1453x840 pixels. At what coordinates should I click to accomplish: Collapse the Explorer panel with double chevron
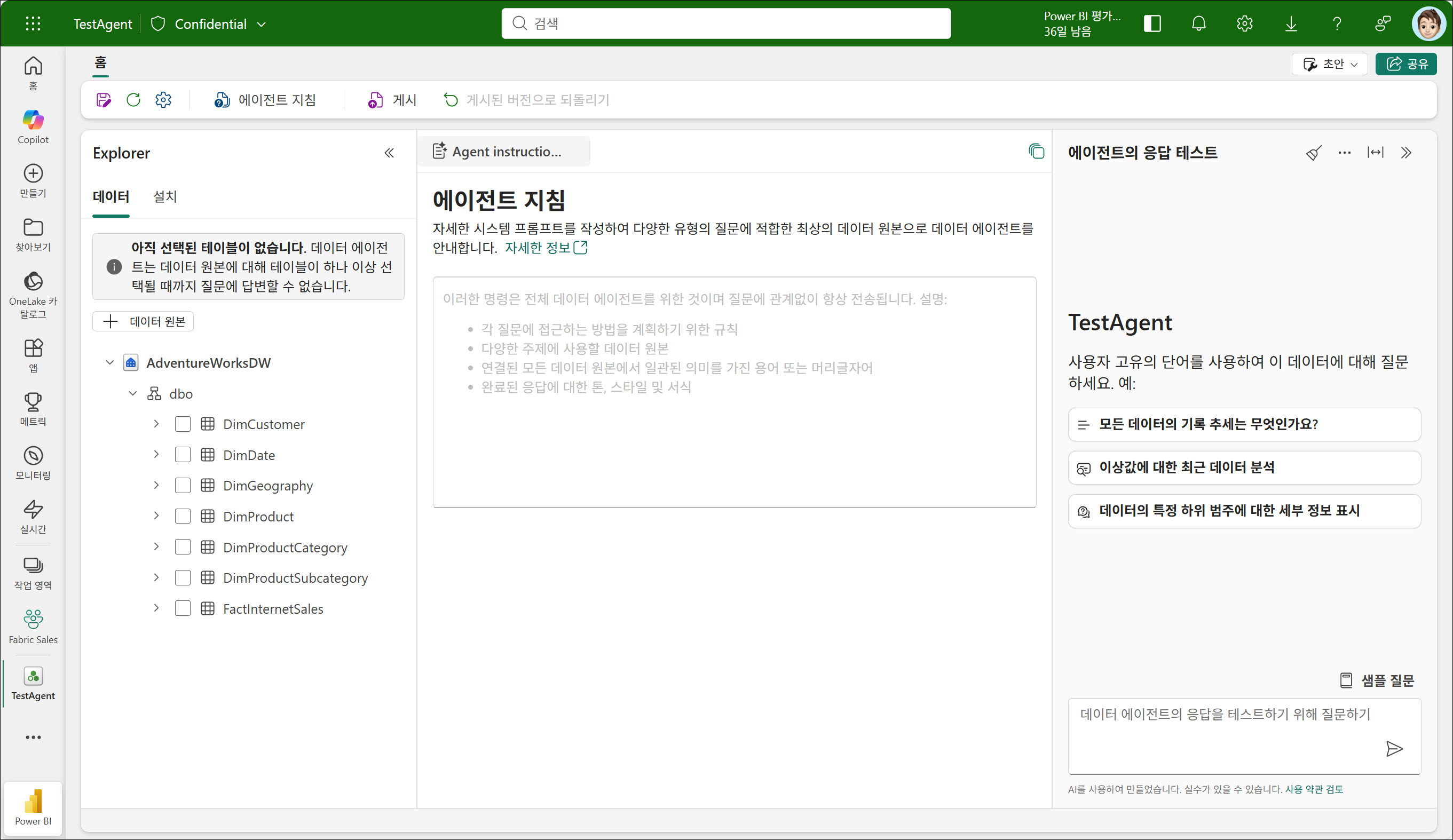click(389, 153)
